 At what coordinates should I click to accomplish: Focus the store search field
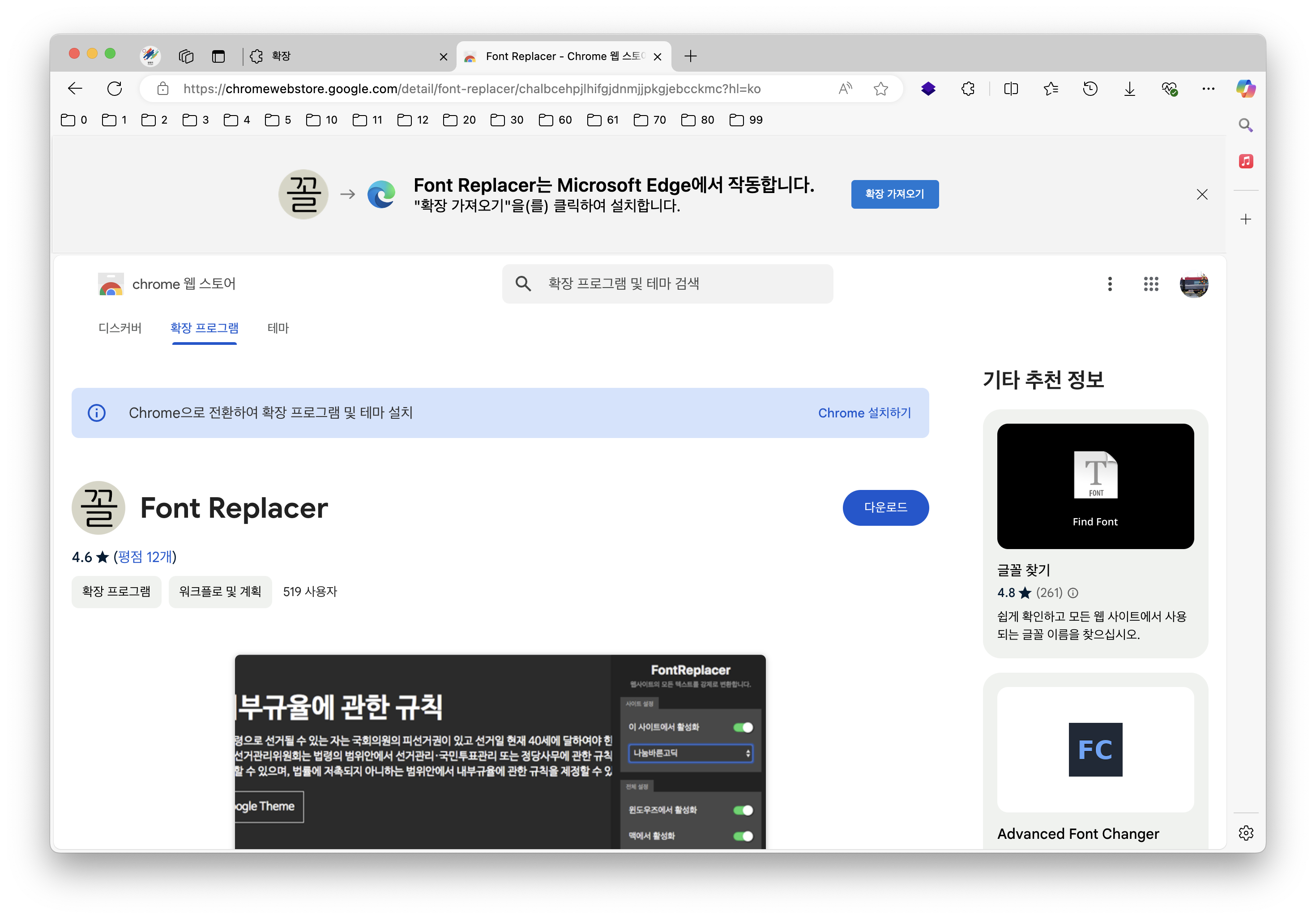coord(667,283)
